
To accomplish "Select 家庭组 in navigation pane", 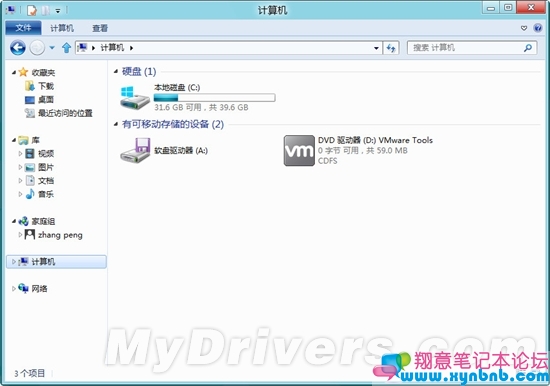I will tap(43, 221).
